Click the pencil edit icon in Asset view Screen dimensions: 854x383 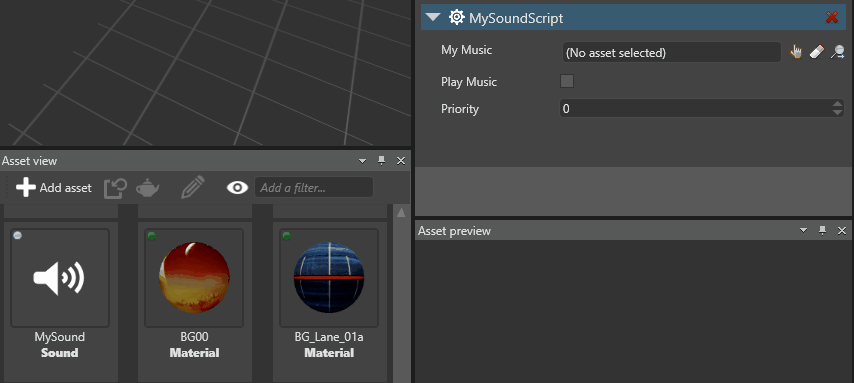coord(193,187)
